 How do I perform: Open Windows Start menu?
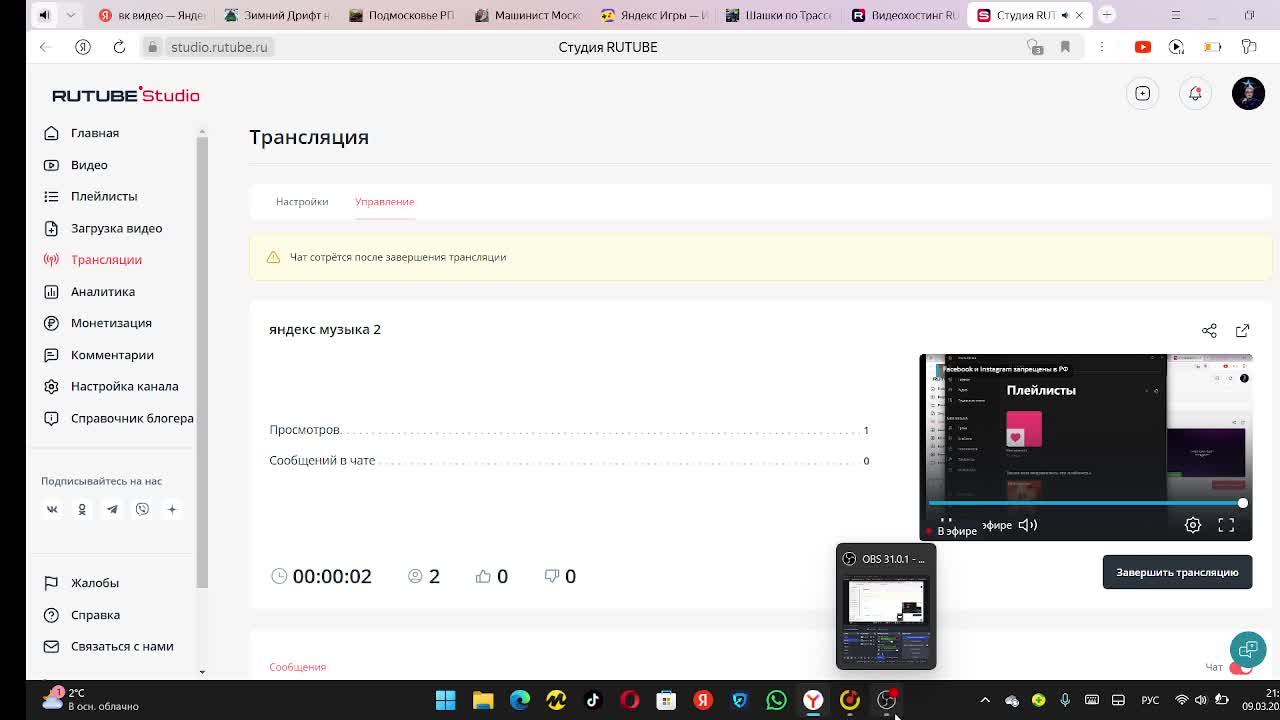(x=446, y=700)
